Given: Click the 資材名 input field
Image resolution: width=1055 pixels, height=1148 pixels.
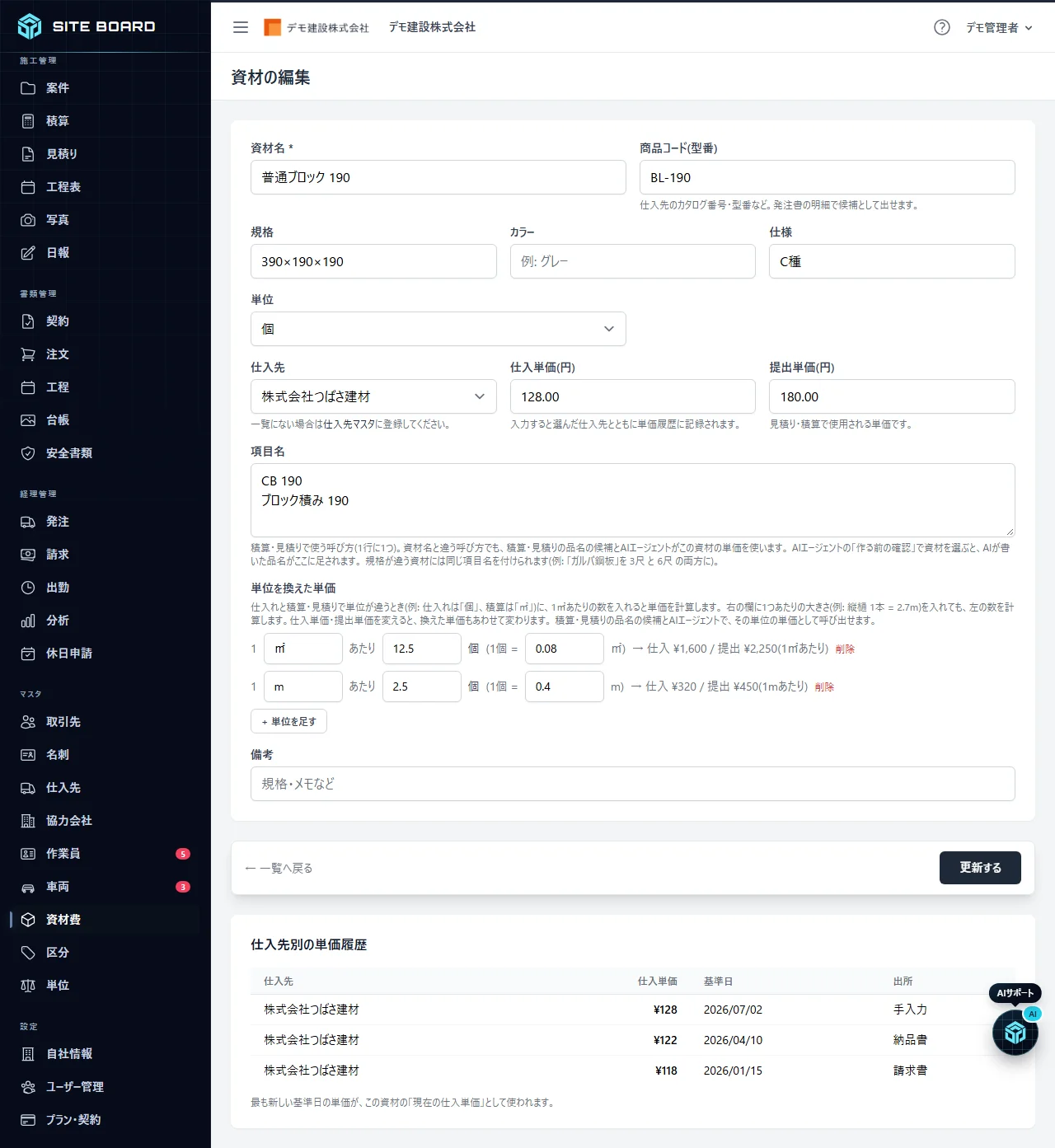Looking at the screenshot, I should coord(438,177).
